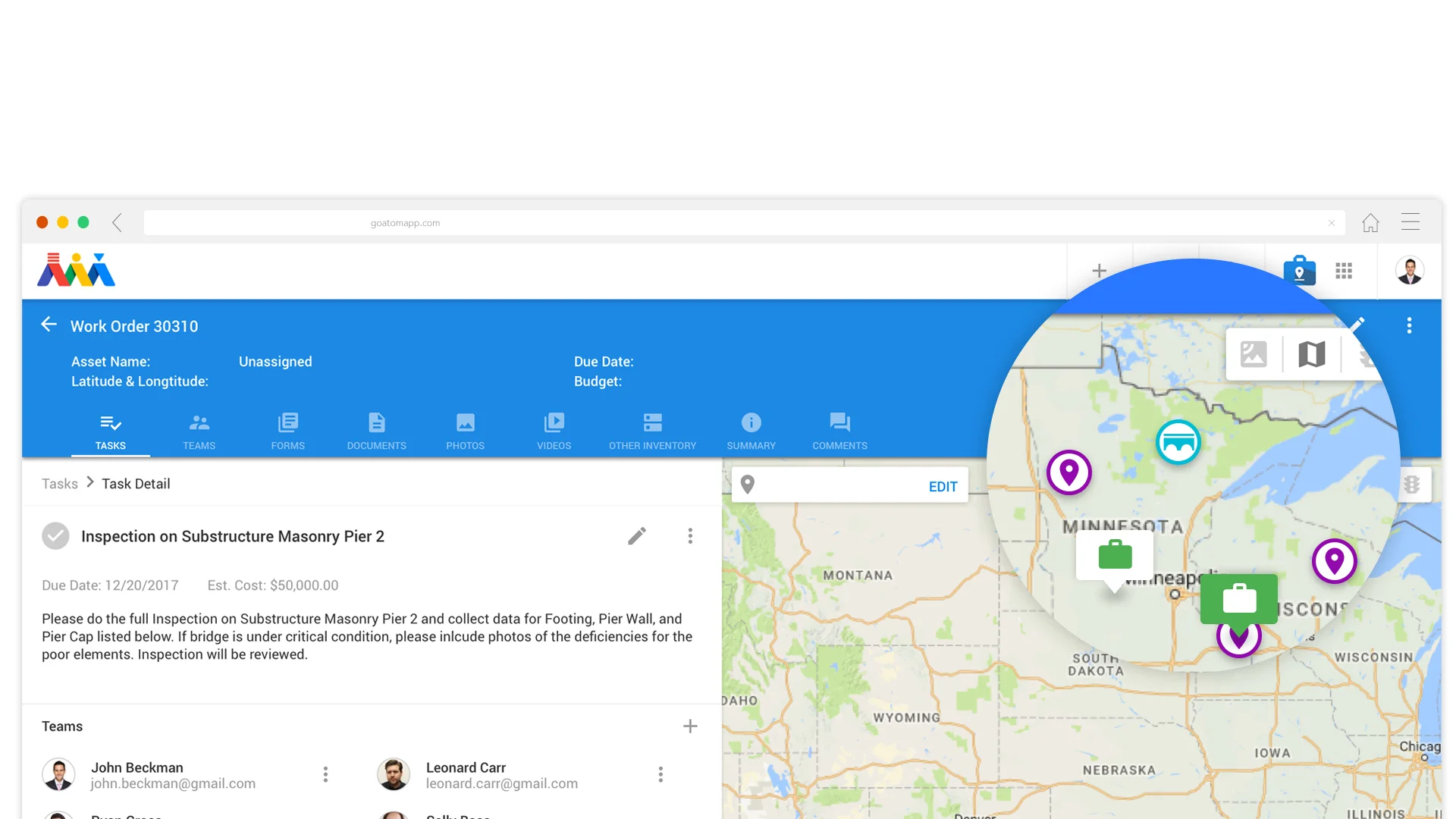Screen dimensions: 1456x819
Task: Clear the address bar with X
Action: [1332, 223]
